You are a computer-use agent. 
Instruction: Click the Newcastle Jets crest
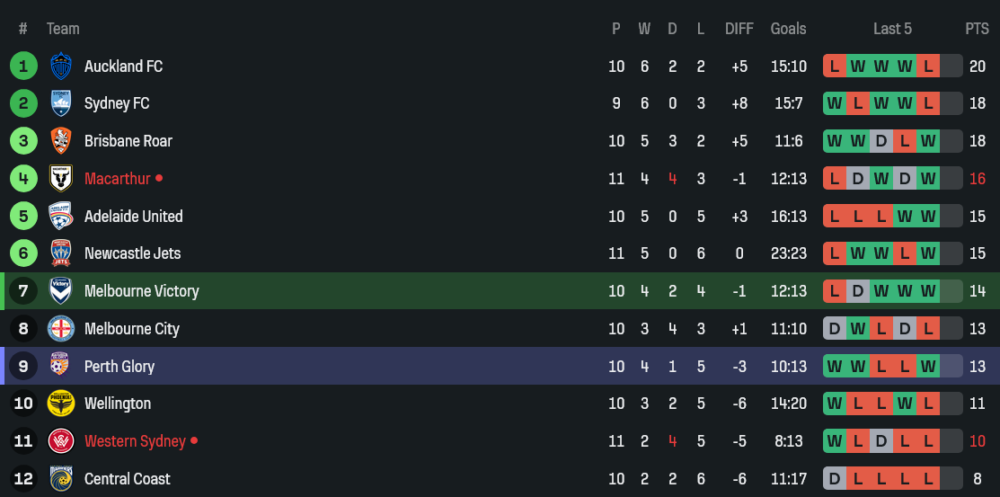[62, 253]
